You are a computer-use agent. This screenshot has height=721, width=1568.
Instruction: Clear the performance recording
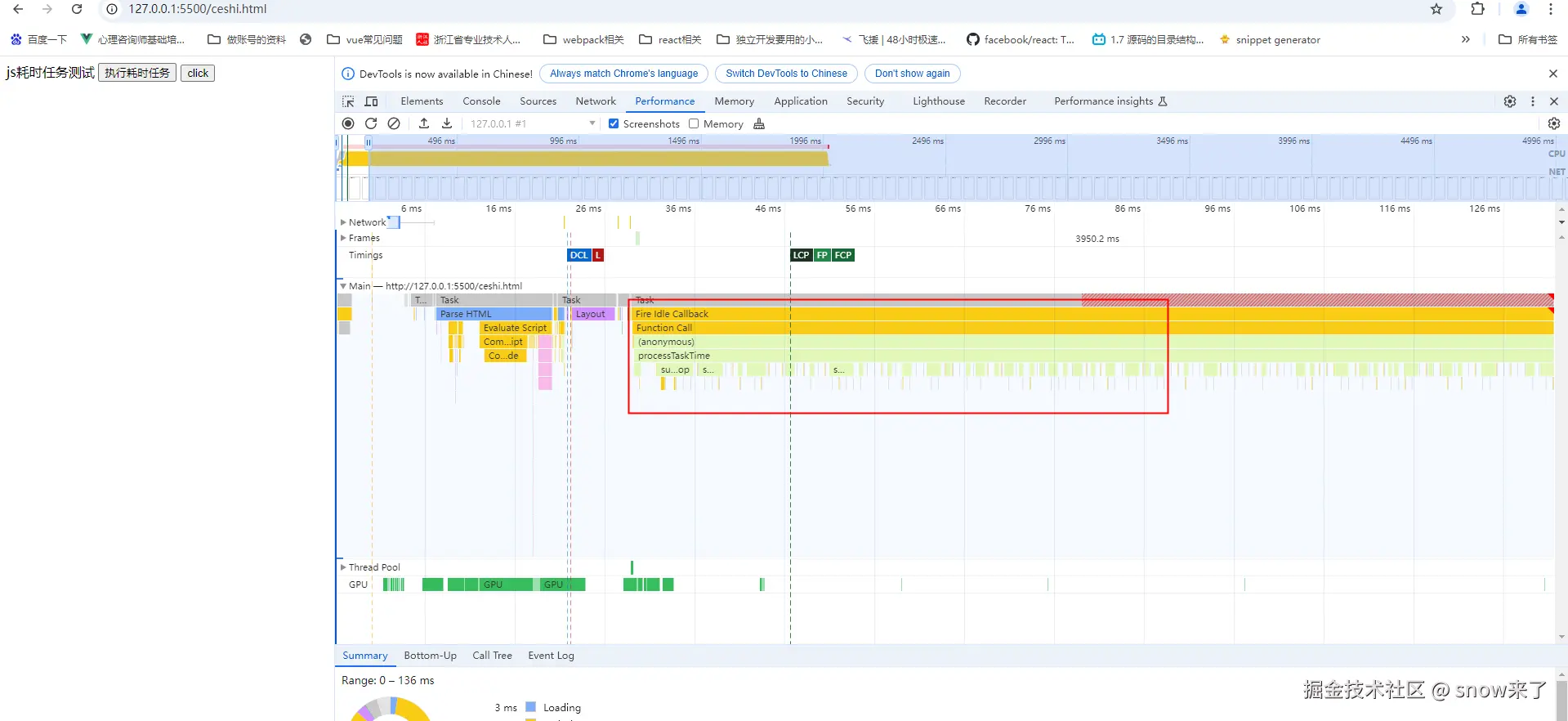coord(394,123)
